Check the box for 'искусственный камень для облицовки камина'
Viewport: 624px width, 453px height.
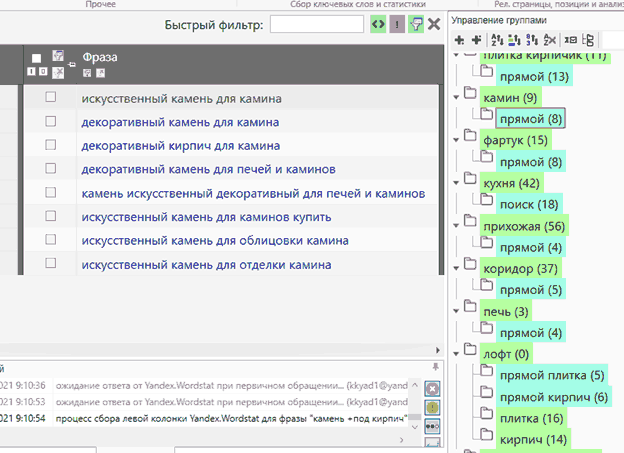point(51,239)
